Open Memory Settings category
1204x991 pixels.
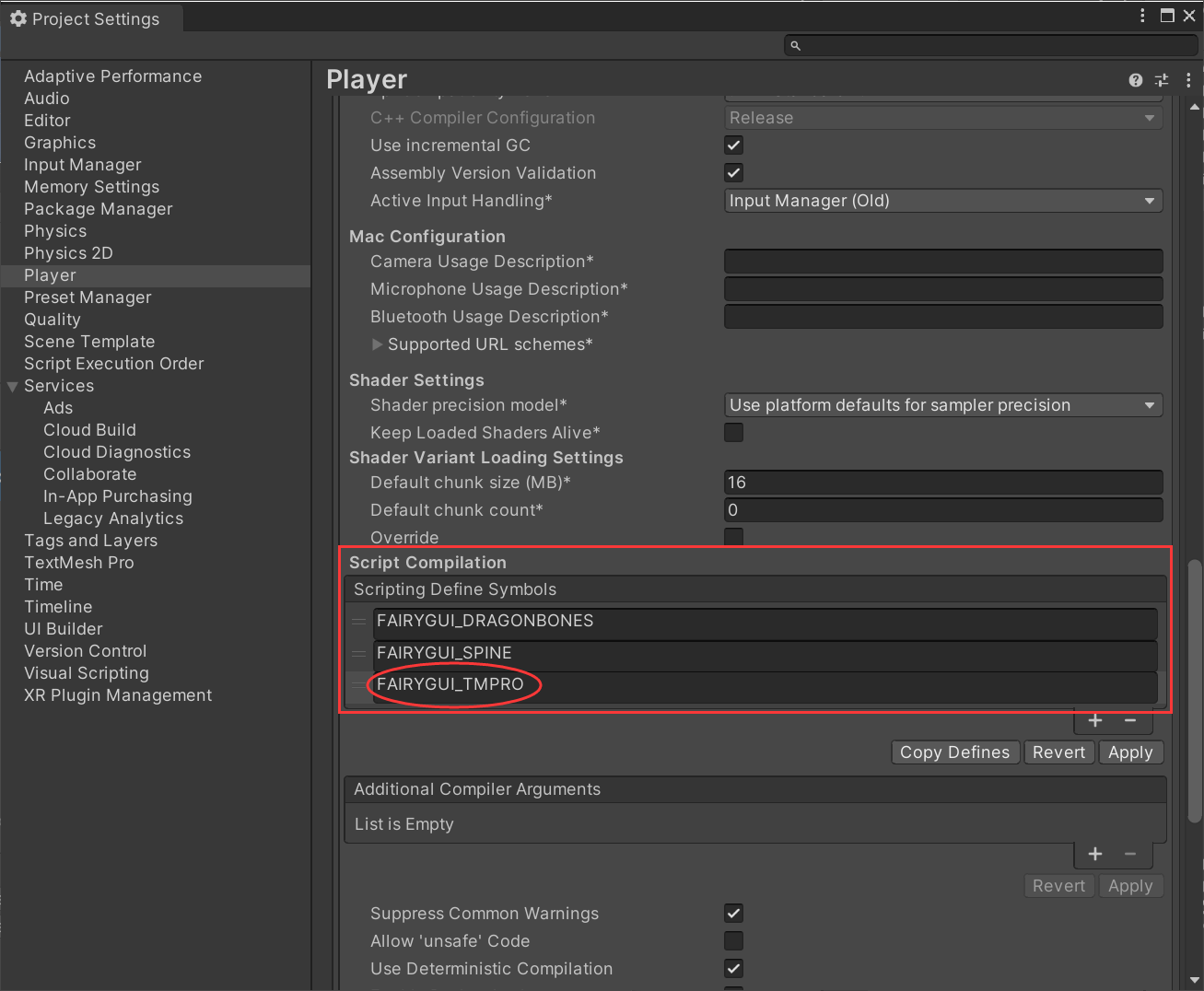(x=92, y=187)
